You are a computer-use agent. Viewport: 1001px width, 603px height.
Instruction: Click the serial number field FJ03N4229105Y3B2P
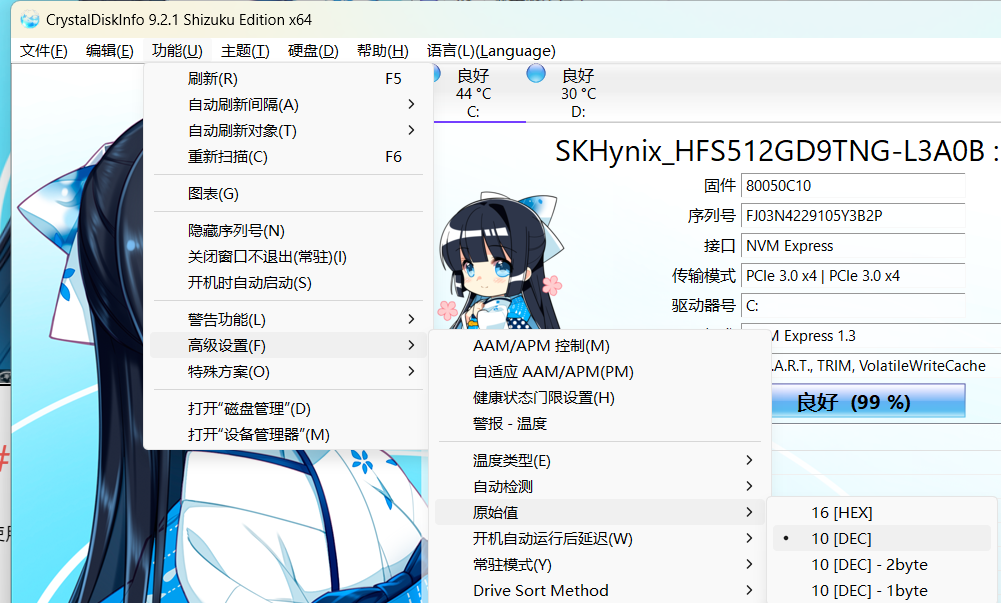pyautogui.click(x=853, y=216)
